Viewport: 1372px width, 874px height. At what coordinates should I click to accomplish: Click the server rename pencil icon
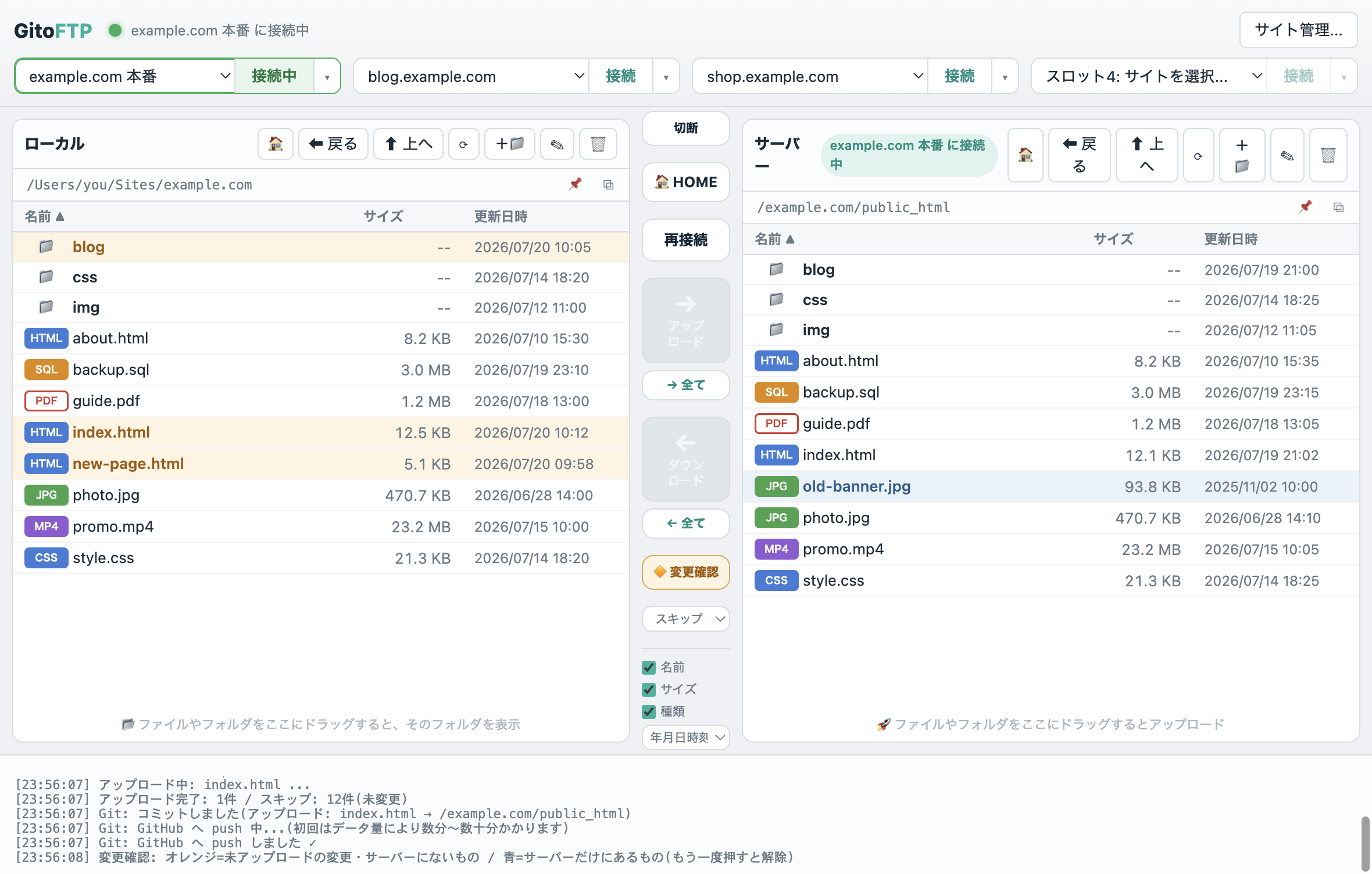tap(1287, 155)
